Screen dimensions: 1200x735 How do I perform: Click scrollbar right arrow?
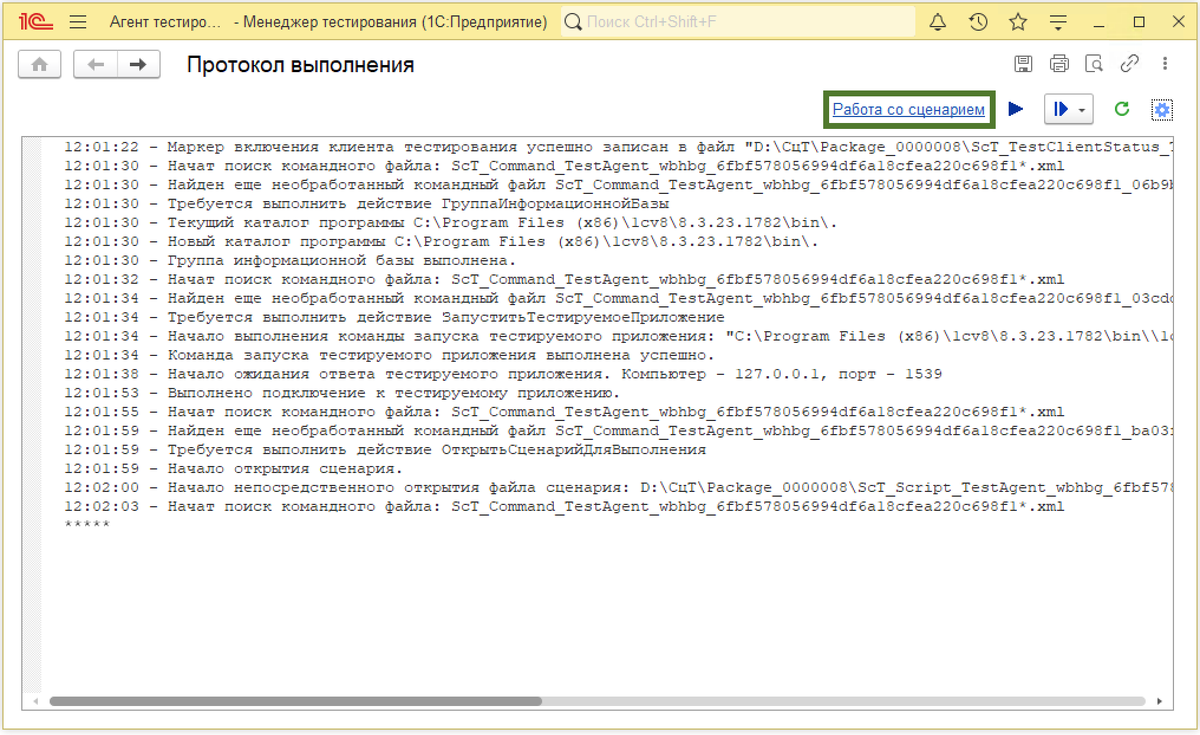point(1161,702)
